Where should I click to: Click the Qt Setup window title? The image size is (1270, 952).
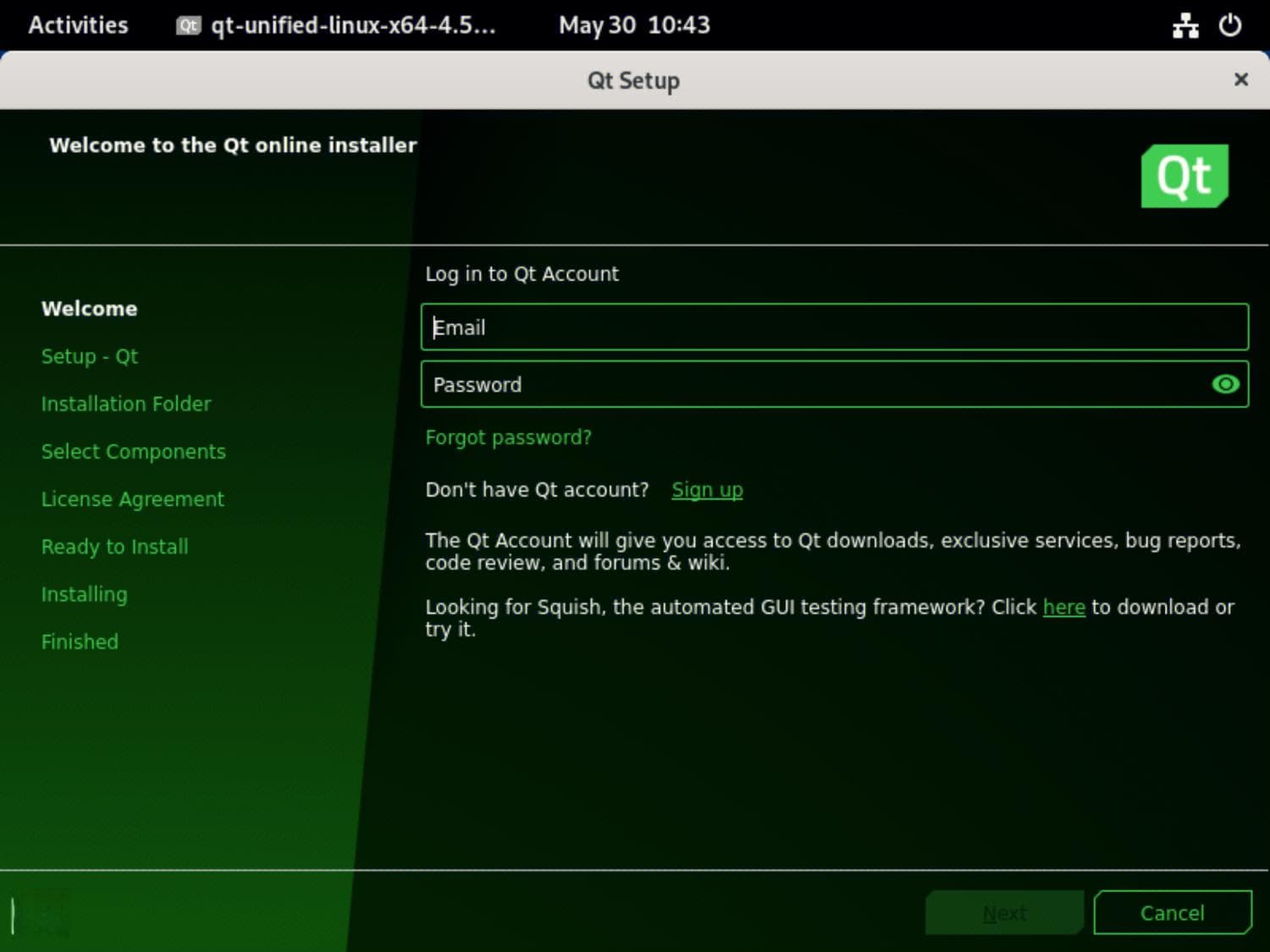[633, 80]
